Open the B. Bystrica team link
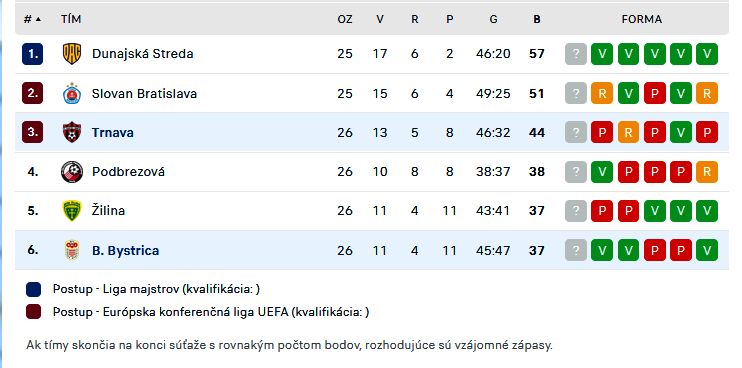The image size is (742, 368). [125, 251]
